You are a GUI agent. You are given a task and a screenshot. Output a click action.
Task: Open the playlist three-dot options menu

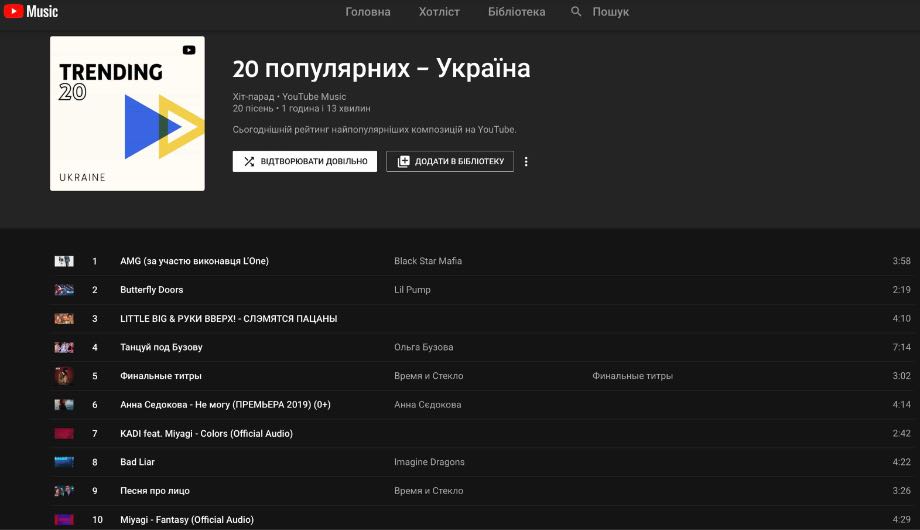527,162
